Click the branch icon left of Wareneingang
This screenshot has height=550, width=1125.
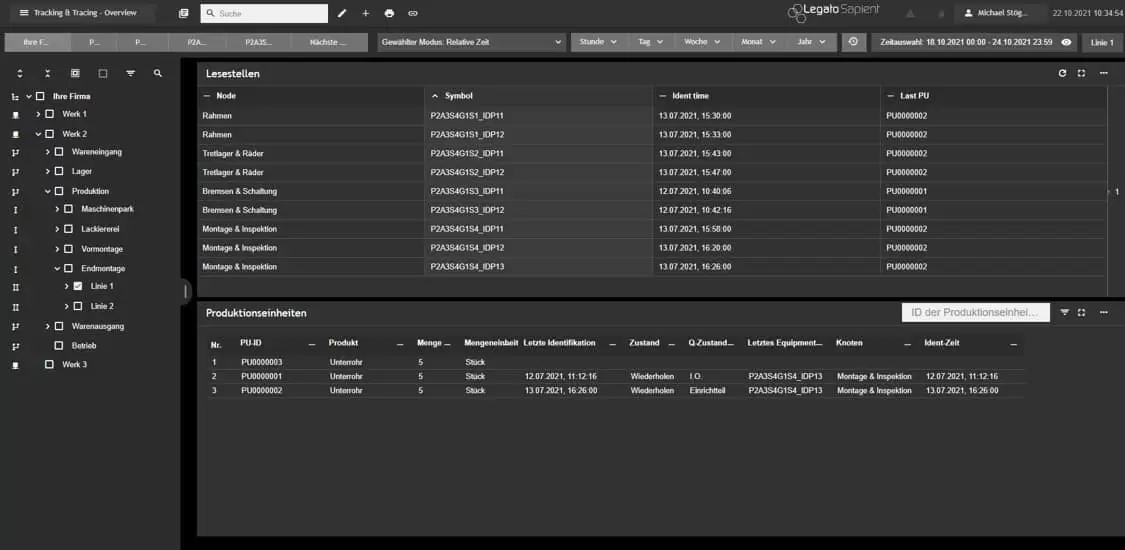pyautogui.click(x=16, y=153)
